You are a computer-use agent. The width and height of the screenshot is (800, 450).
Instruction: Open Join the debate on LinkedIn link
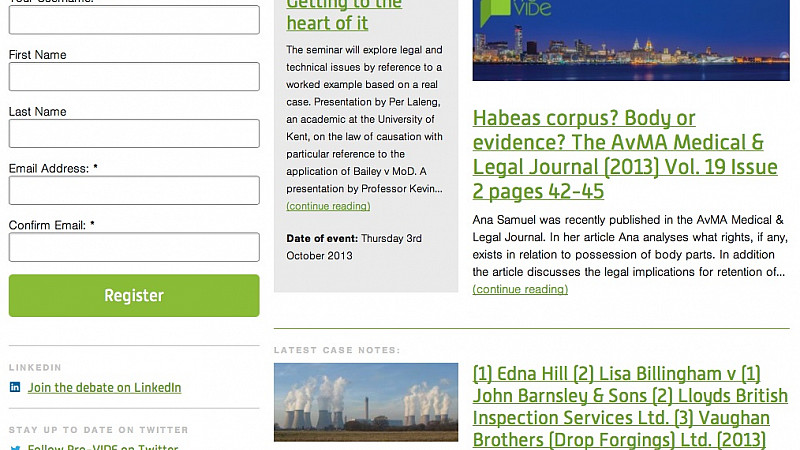[x=105, y=388]
